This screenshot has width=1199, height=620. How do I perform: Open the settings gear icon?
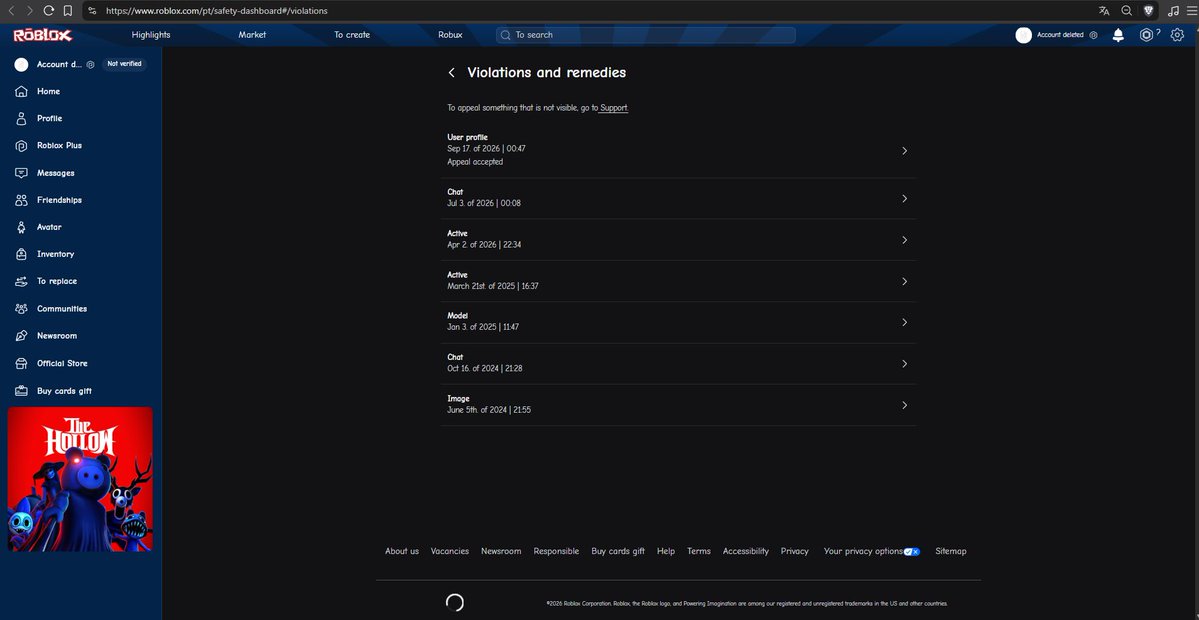tap(1177, 35)
